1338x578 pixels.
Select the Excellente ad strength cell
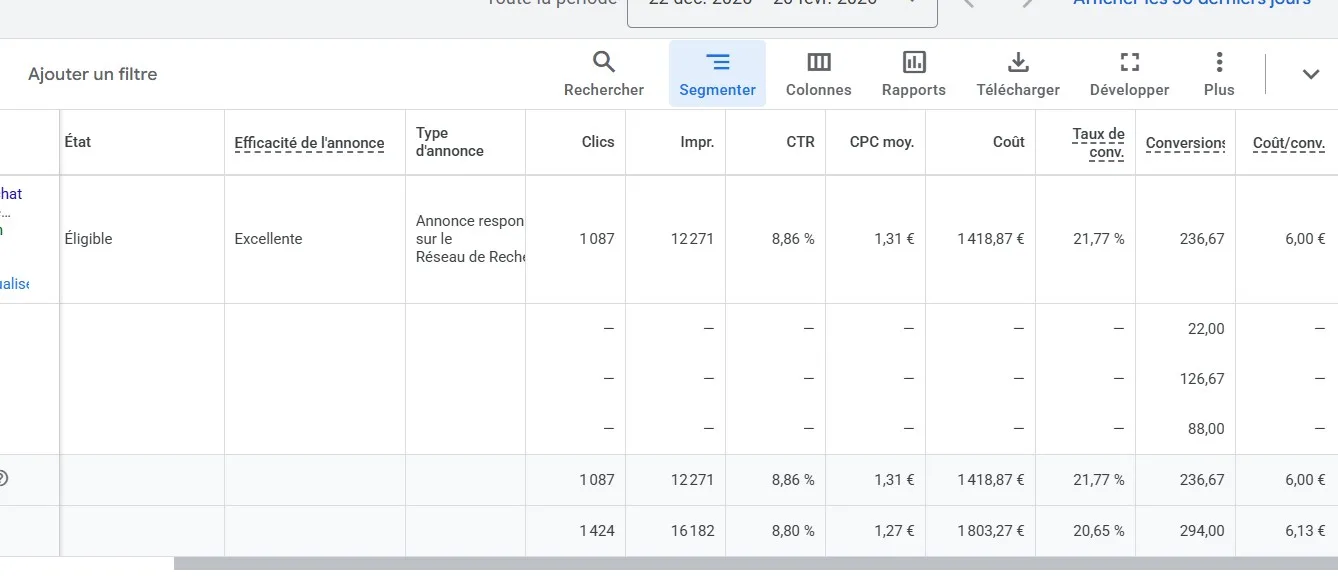[x=268, y=239]
